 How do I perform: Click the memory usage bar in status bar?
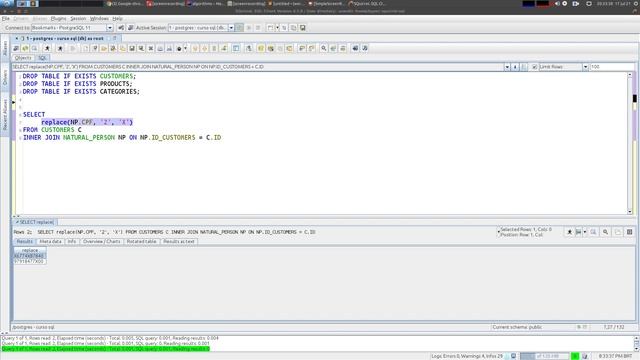pos(544,356)
